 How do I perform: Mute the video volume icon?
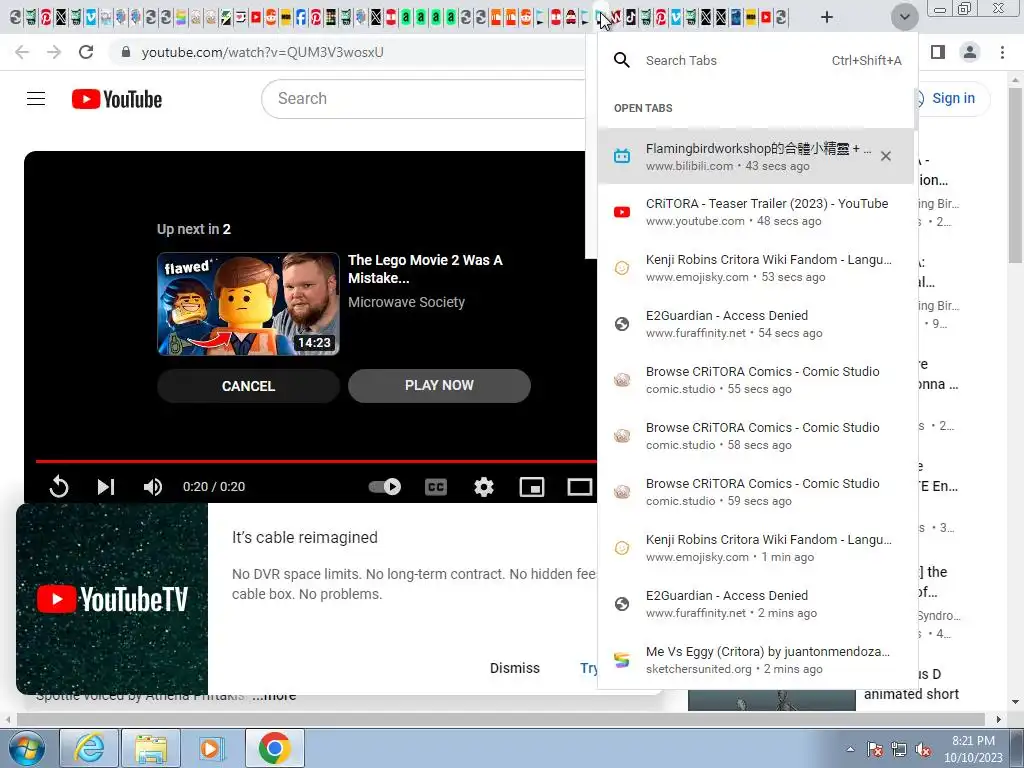tap(153, 487)
